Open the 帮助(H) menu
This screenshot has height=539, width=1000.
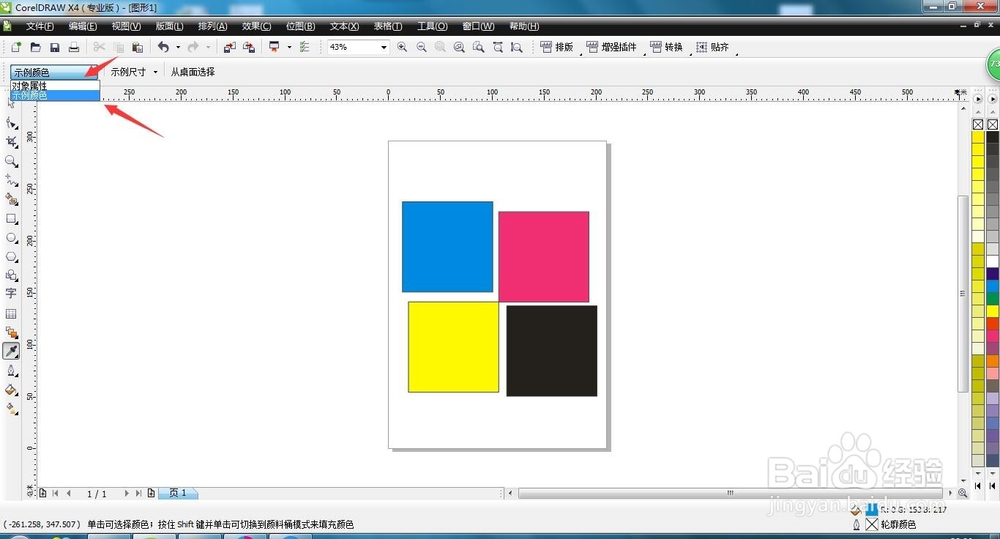point(524,26)
